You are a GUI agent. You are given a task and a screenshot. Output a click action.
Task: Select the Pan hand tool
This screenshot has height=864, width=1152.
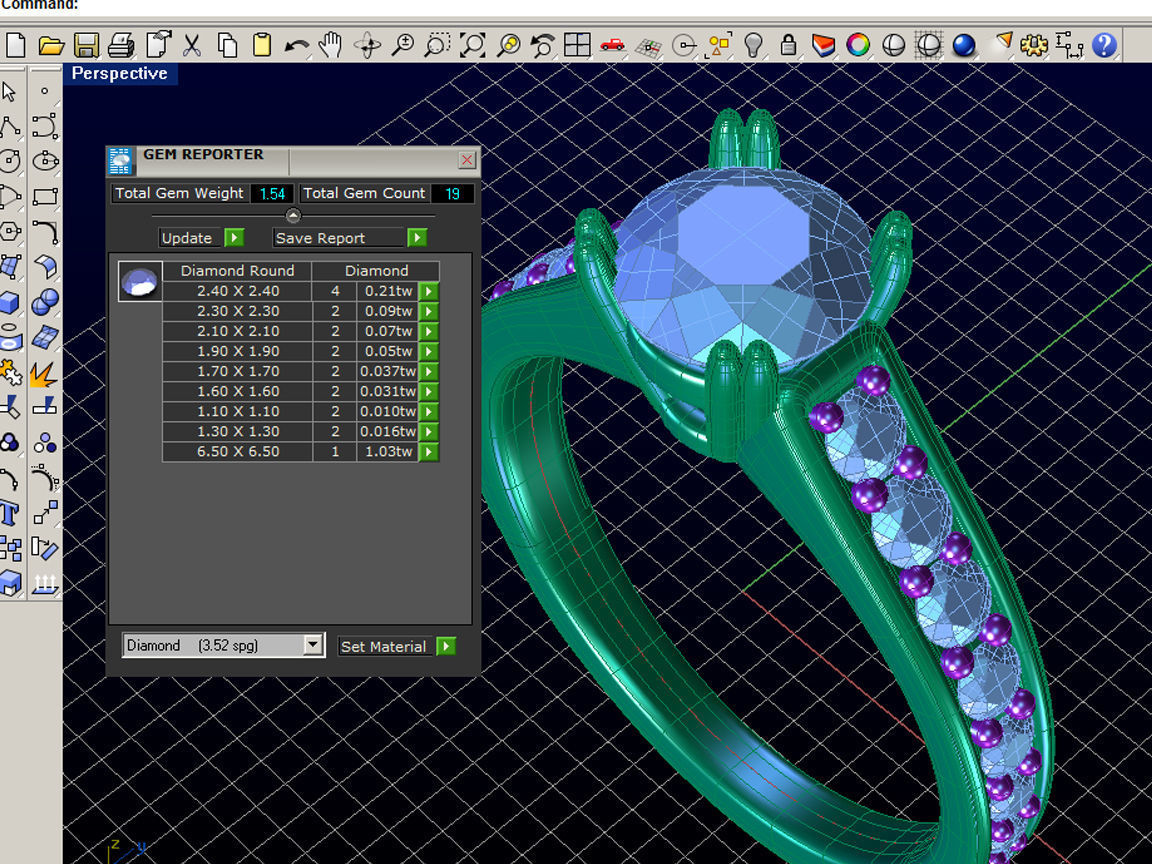click(331, 46)
